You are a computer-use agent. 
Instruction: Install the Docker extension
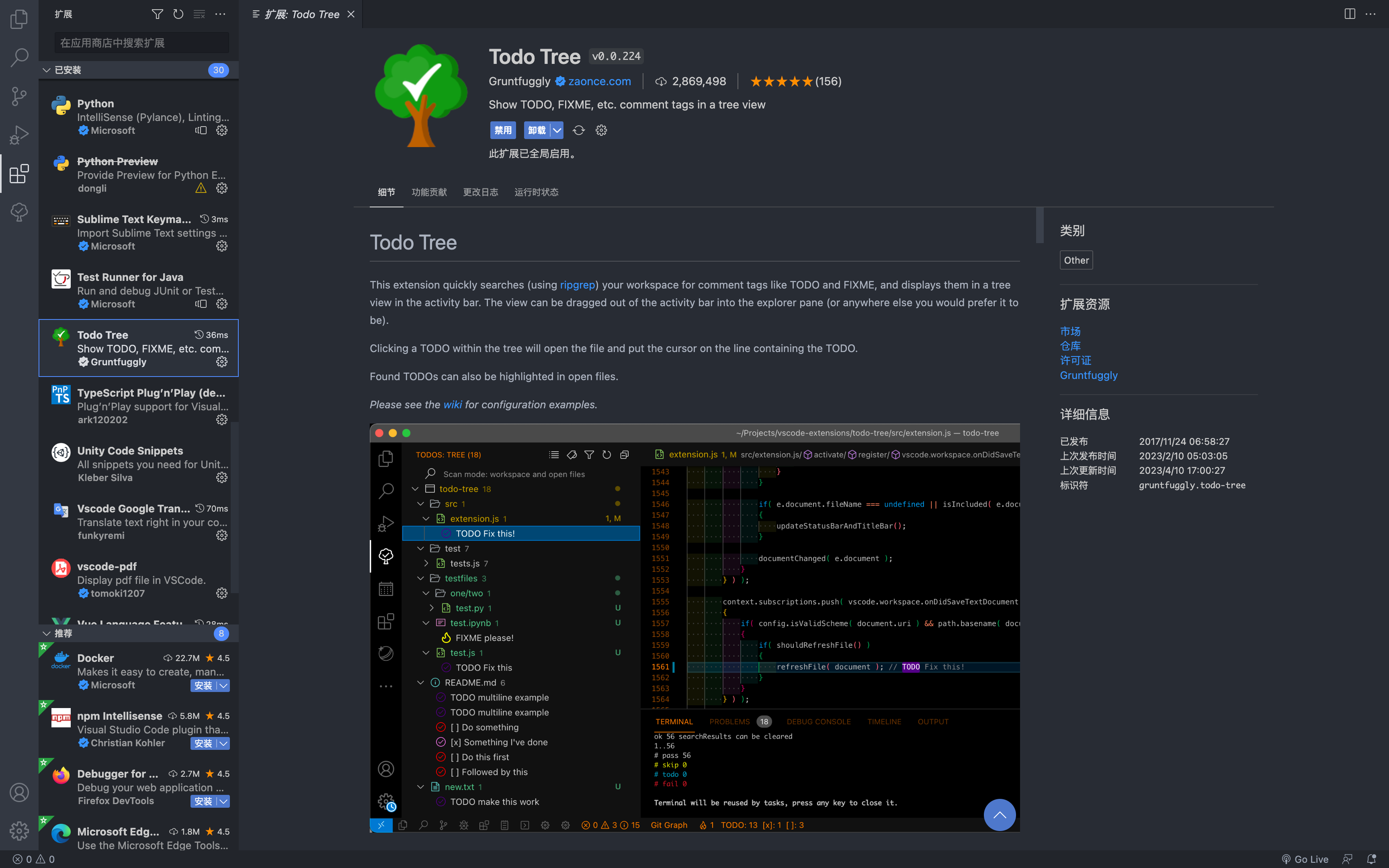tap(203, 686)
